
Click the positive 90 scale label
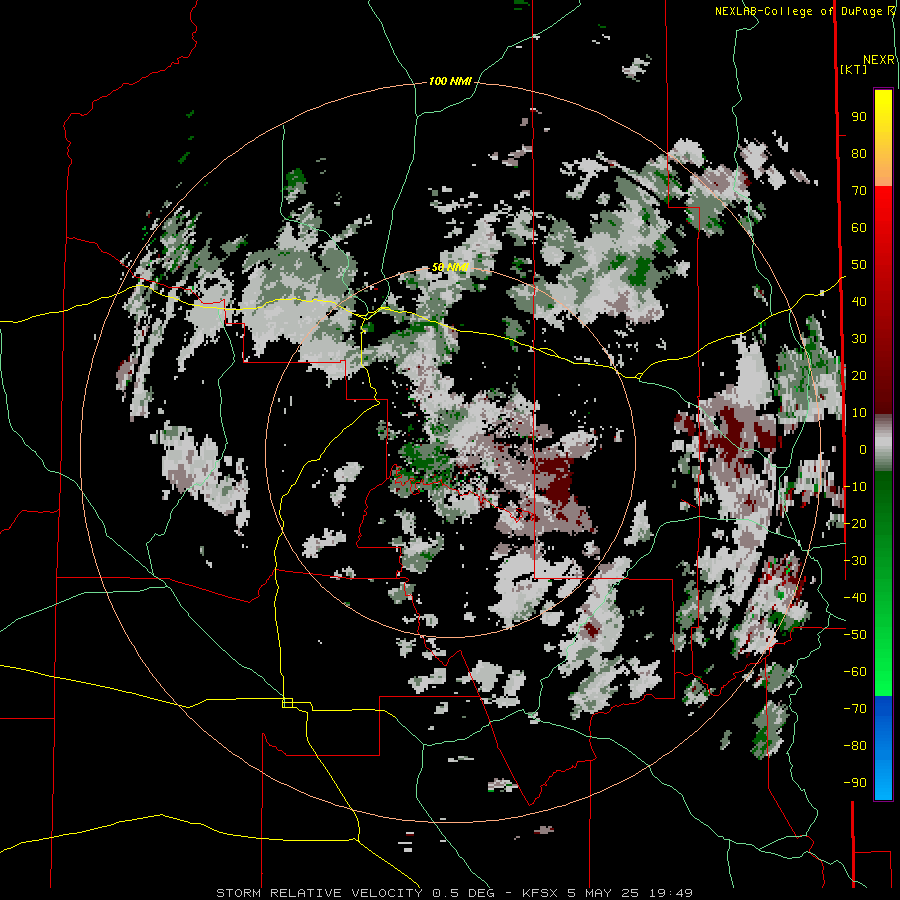pos(859,117)
